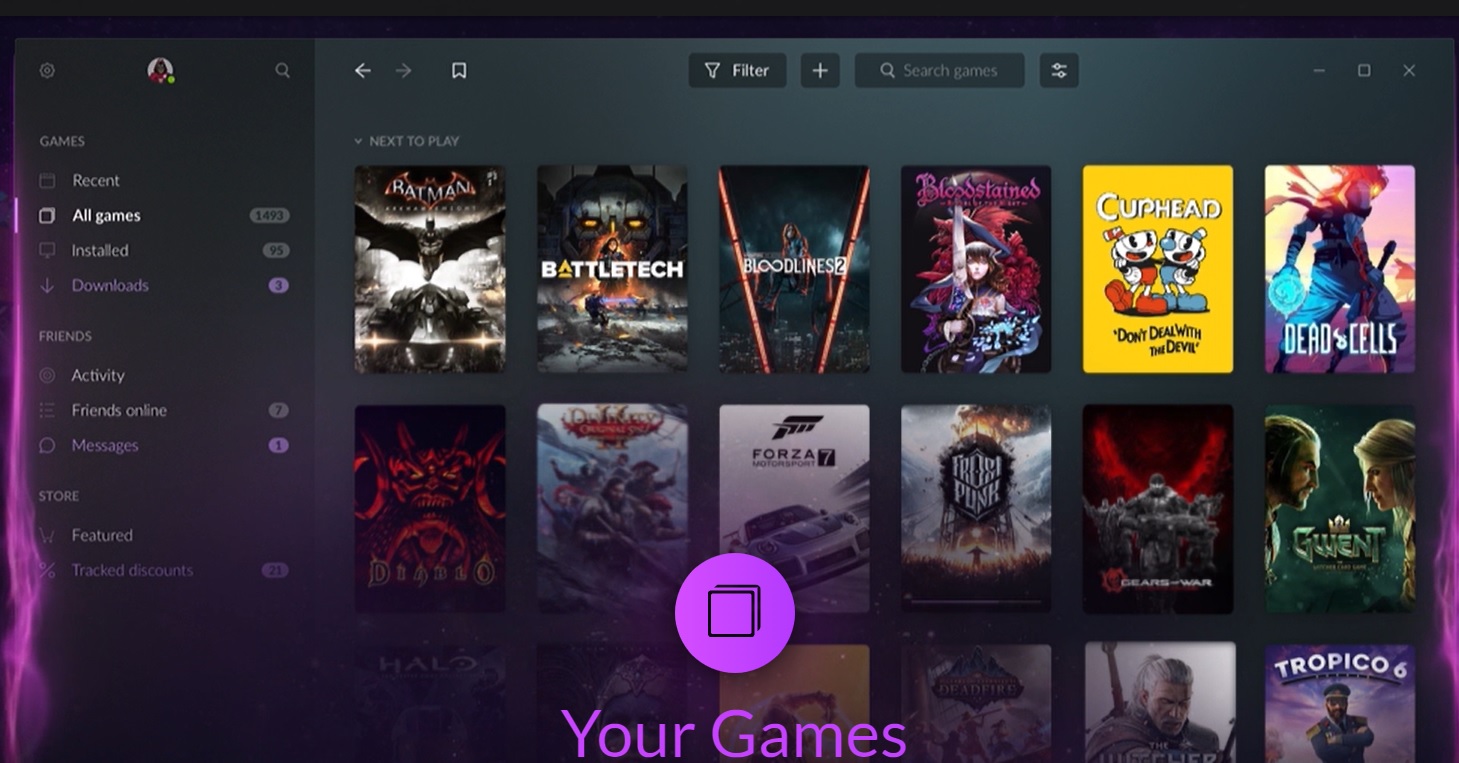Screen dimensions: 1459x763
Task: Focus the Search games field
Action: tap(939, 71)
